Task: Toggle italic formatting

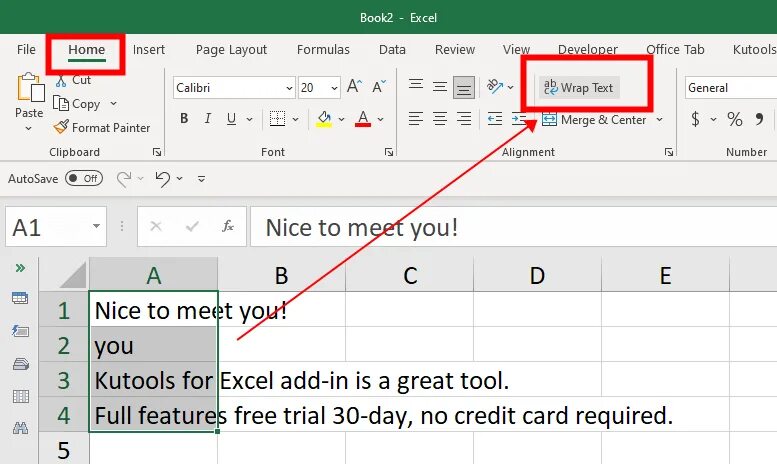Action: point(208,118)
